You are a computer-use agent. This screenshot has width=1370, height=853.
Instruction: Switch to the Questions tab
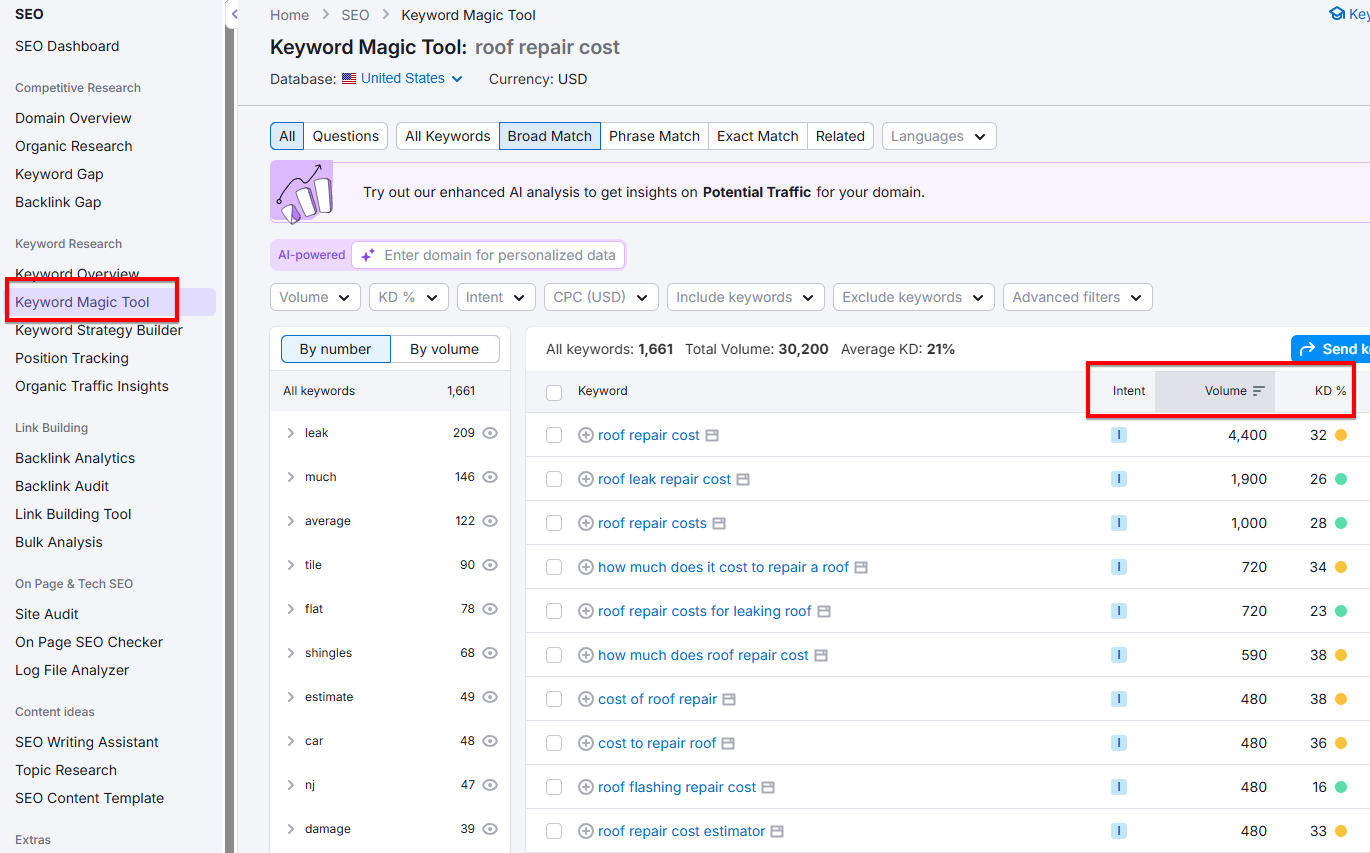(x=346, y=136)
